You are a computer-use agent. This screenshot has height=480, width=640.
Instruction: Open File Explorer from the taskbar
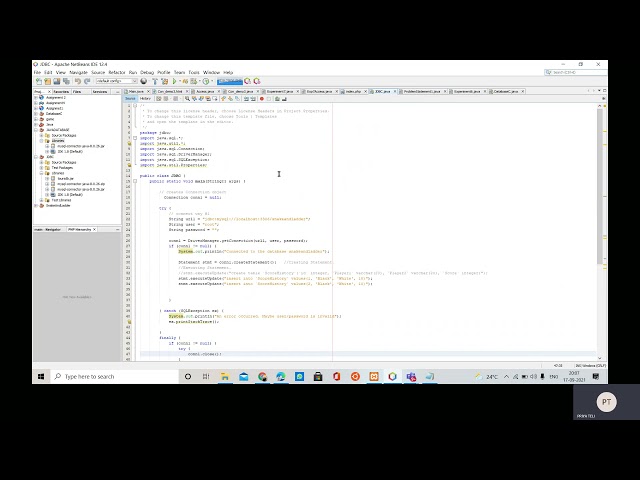[x=224, y=376]
